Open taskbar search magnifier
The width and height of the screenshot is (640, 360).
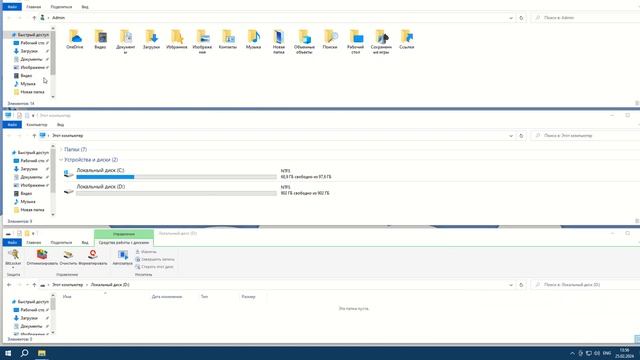(24, 353)
